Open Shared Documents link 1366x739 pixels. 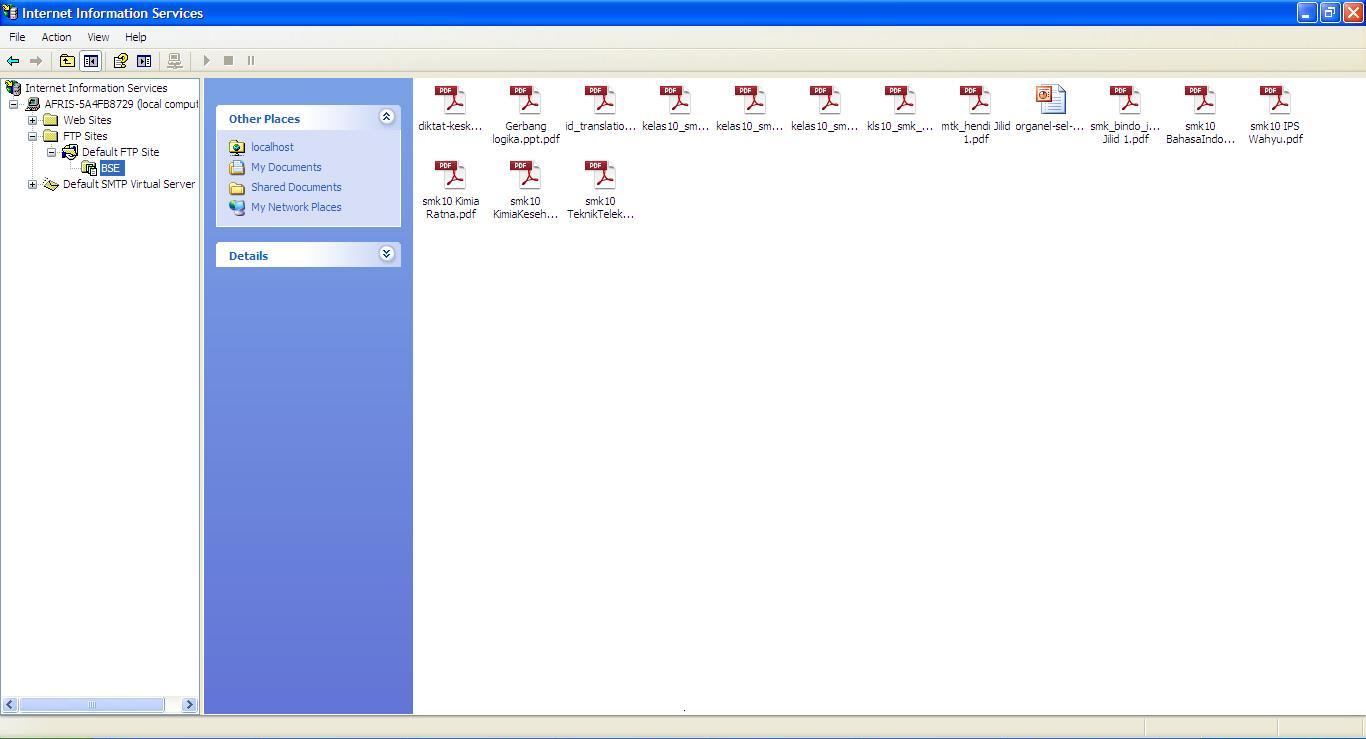pyautogui.click(x=296, y=187)
